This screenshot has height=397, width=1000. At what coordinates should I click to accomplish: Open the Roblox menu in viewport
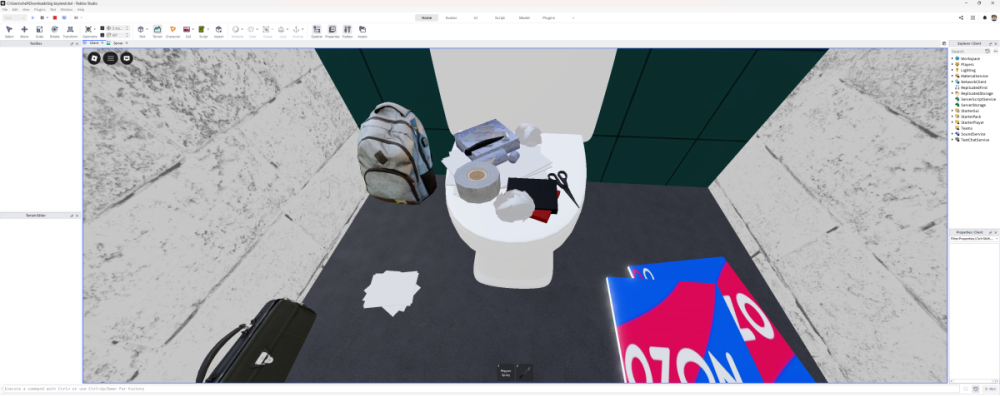95,58
